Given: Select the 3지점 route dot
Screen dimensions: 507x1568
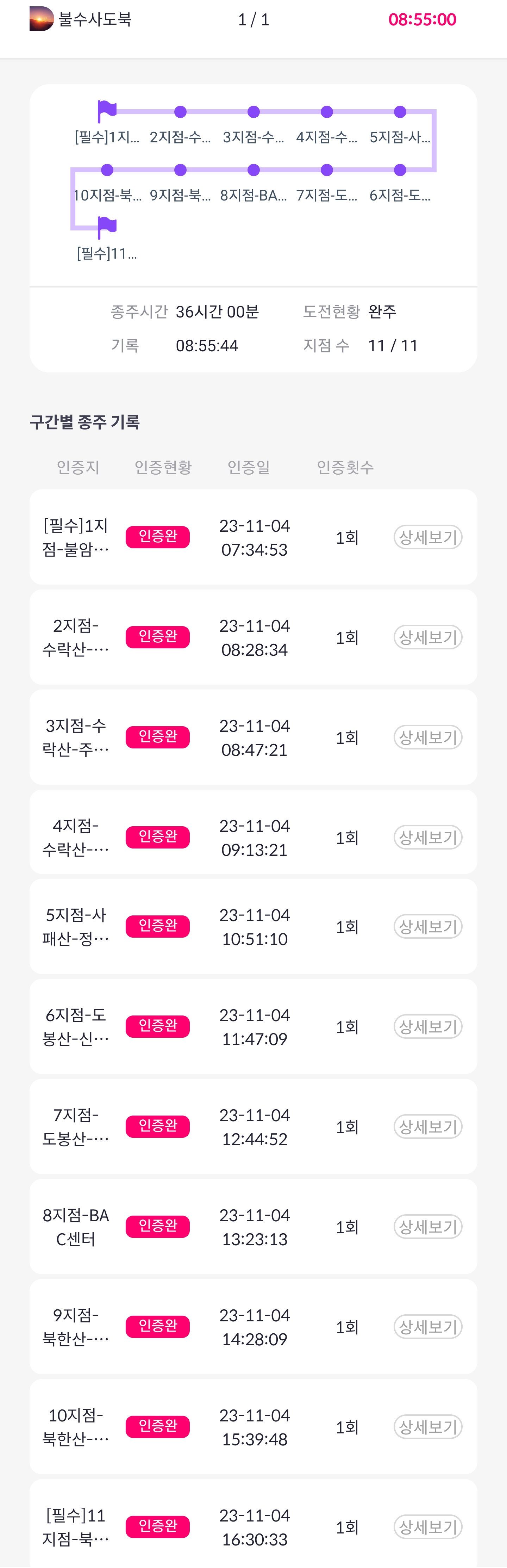Looking at the screenshot, I should pos(254,112).
